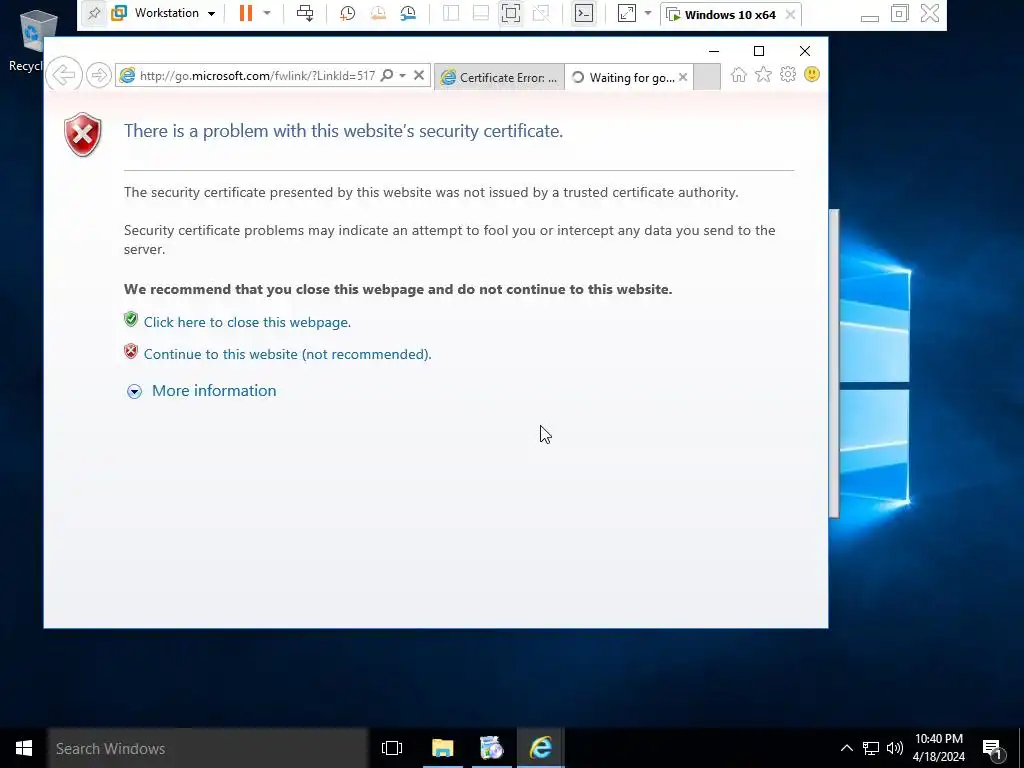1024x768 pixels.
Task: Take a snapshot of the virtual machine
Action: [x=347, y=14]
